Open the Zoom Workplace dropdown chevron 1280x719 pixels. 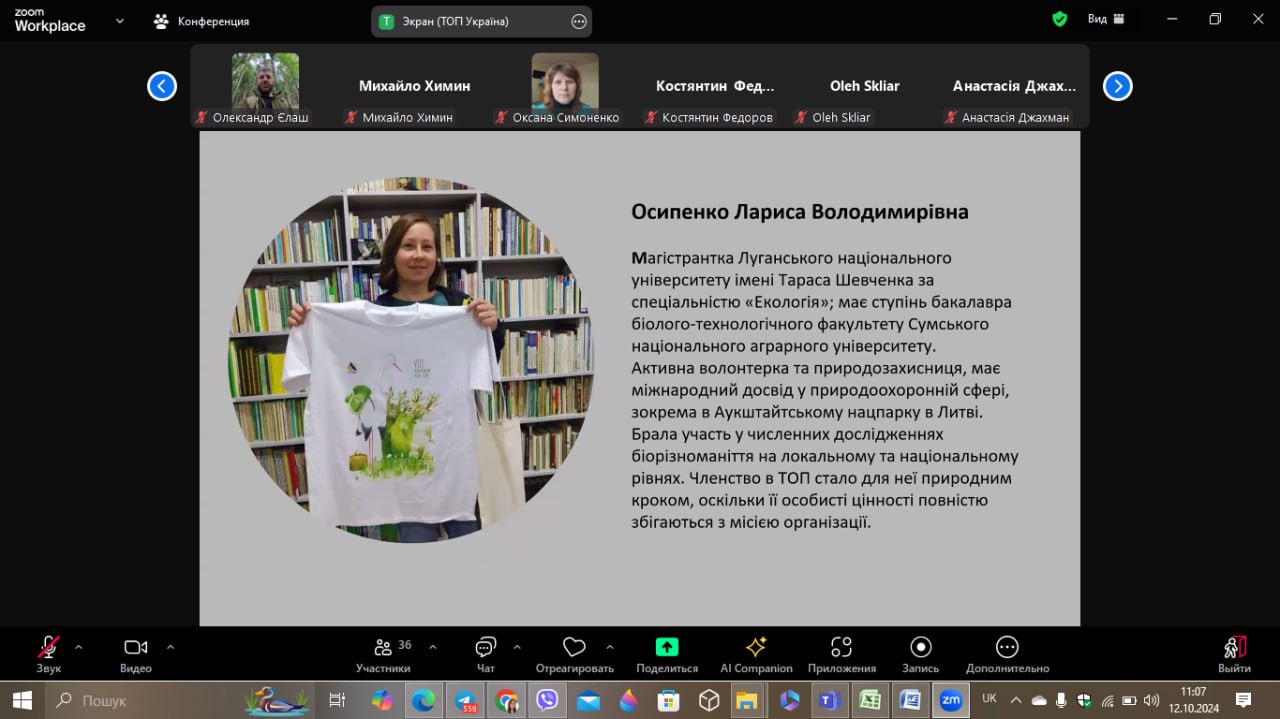click(x=120, y=20)
